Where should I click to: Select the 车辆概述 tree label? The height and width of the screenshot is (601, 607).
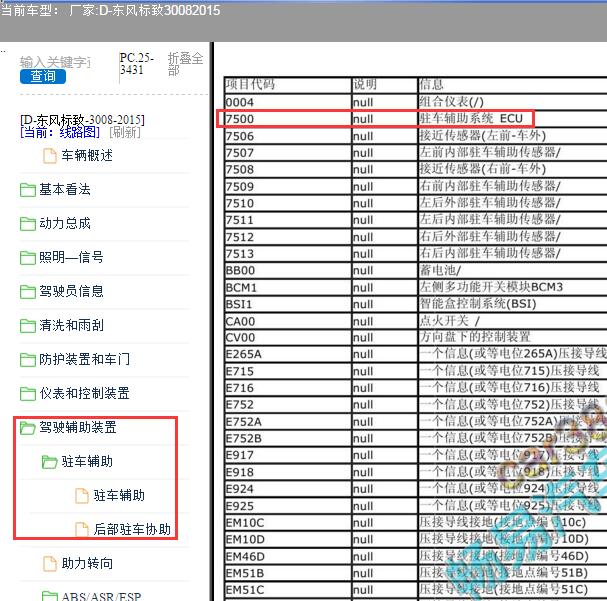(87, 156)
